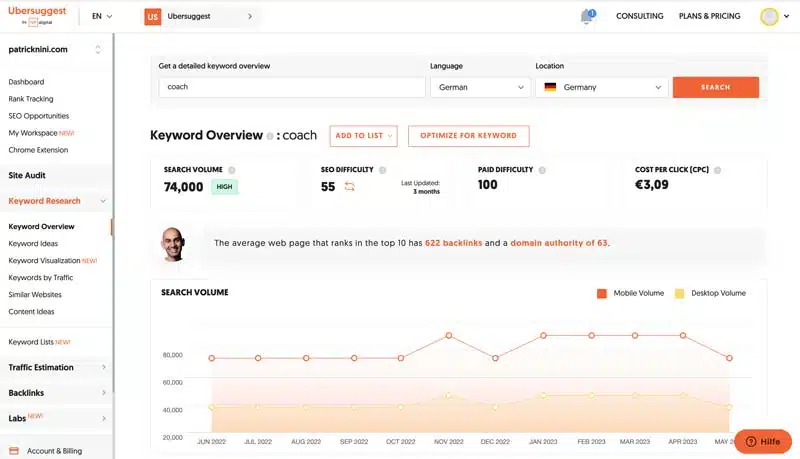Viewport: 800px width, 459px height.
Task: Click the NOV 2022 mobile volume point
Action: point(449,336)
